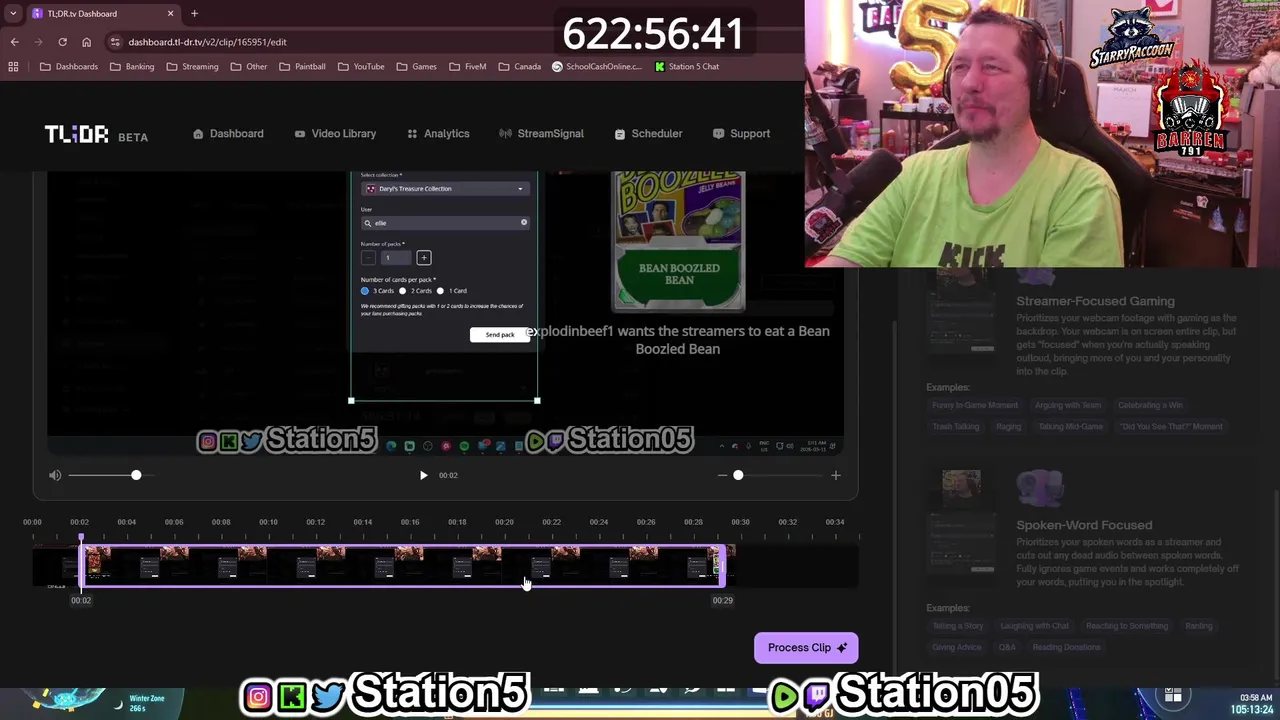Select the right trim handle at 00:29
The height and width of the screenshot is (720, 1280).
tap(721, 566)
